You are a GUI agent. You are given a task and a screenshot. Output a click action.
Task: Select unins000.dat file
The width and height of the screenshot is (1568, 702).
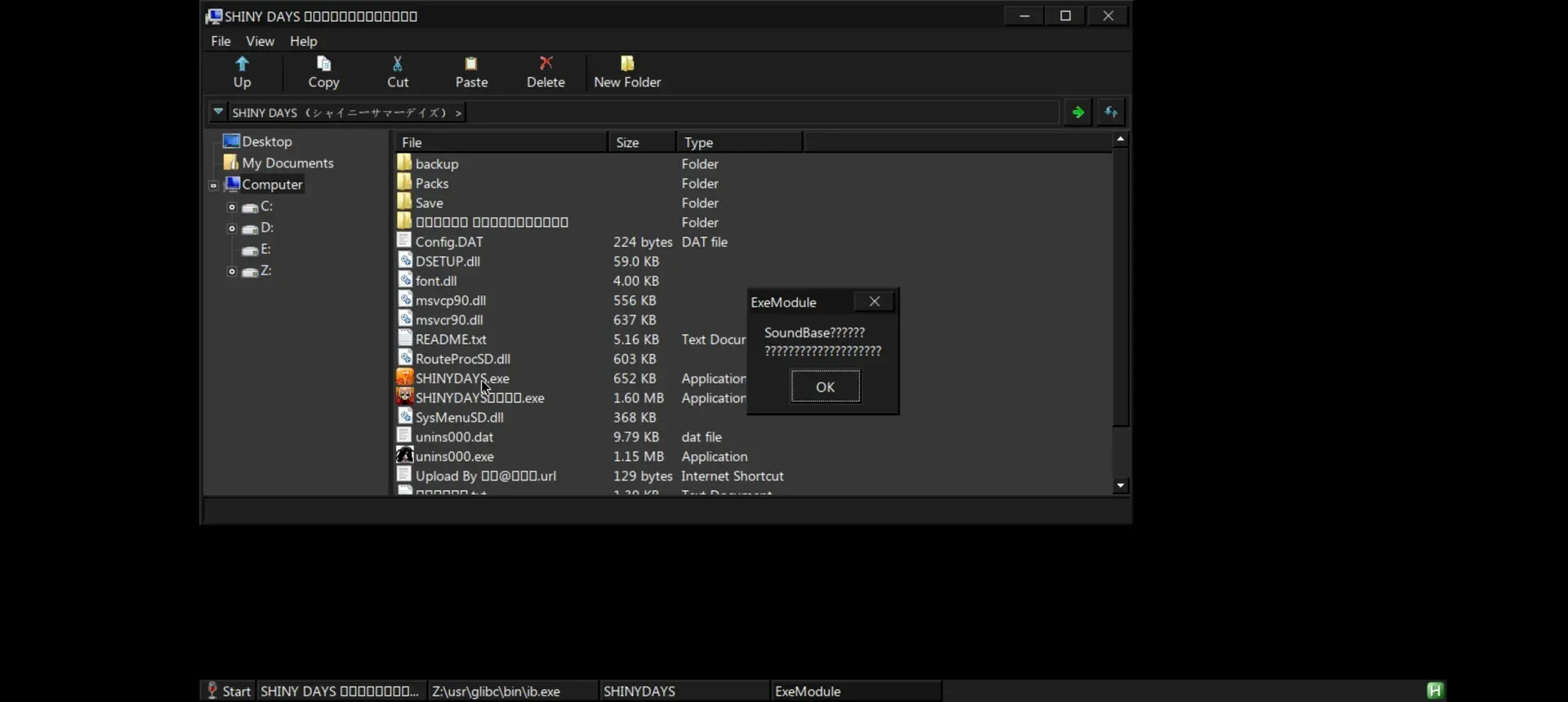pyautogui.click(x=454, y=437)
